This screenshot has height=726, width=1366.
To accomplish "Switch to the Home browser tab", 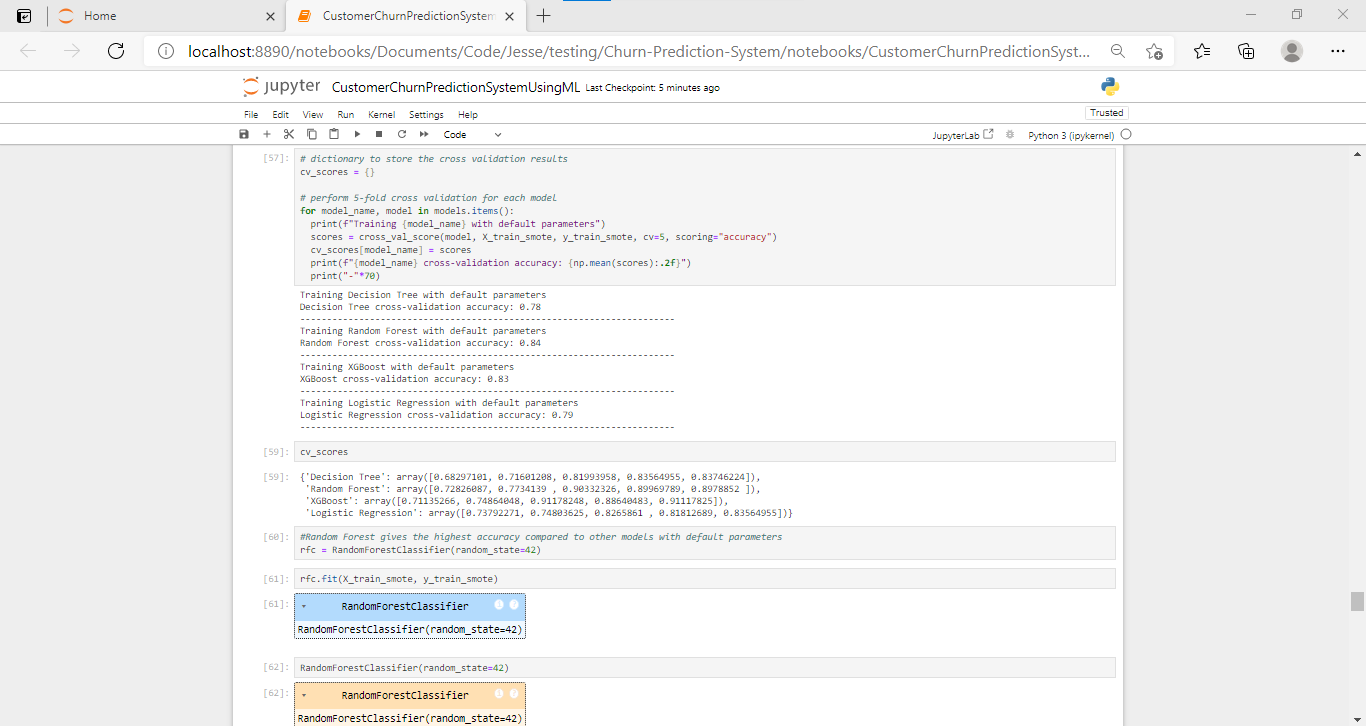I will click(100, 16).
